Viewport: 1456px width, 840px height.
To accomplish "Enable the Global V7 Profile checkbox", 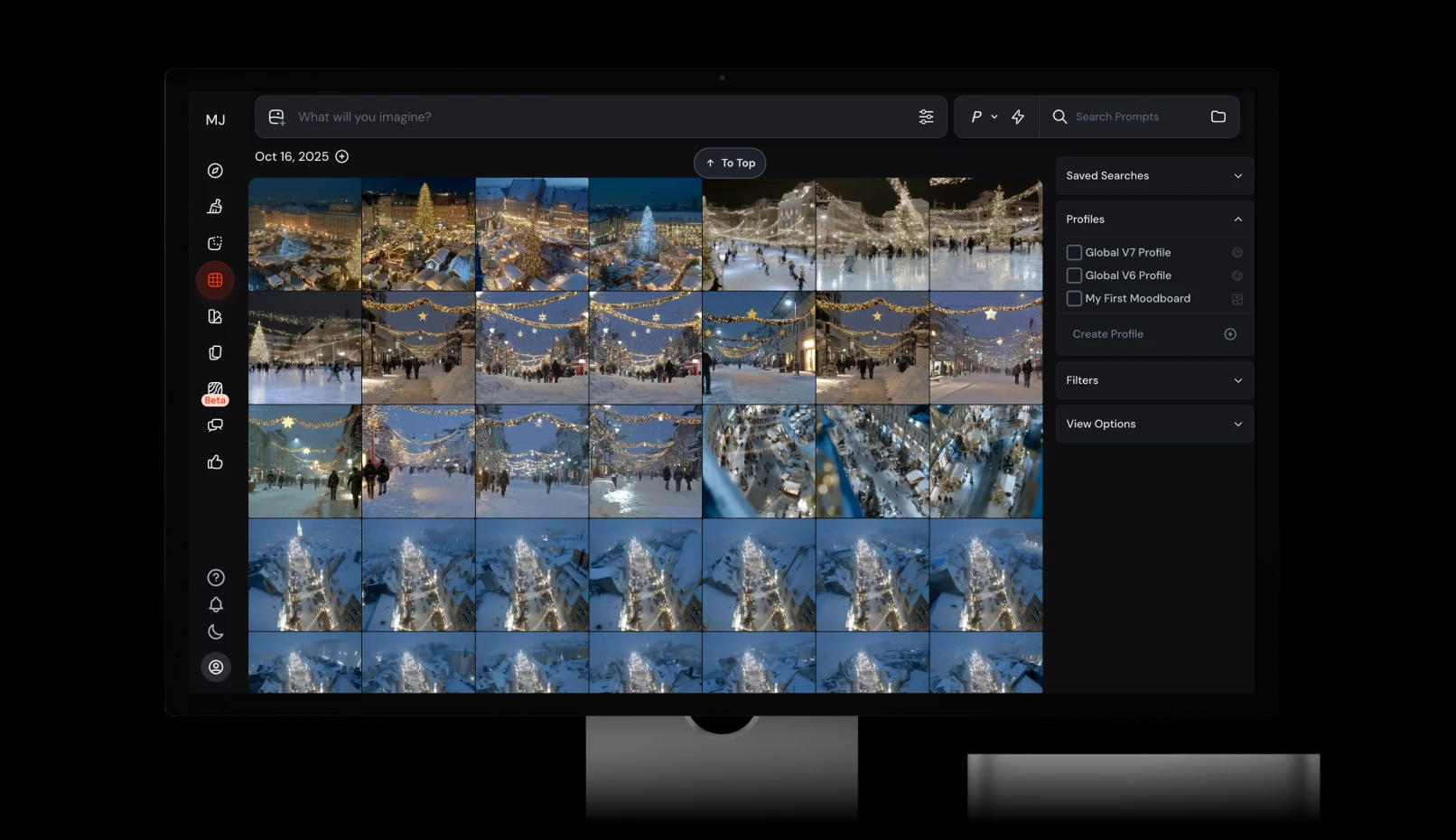I will pyautogui.click(x=1074, y=253).
